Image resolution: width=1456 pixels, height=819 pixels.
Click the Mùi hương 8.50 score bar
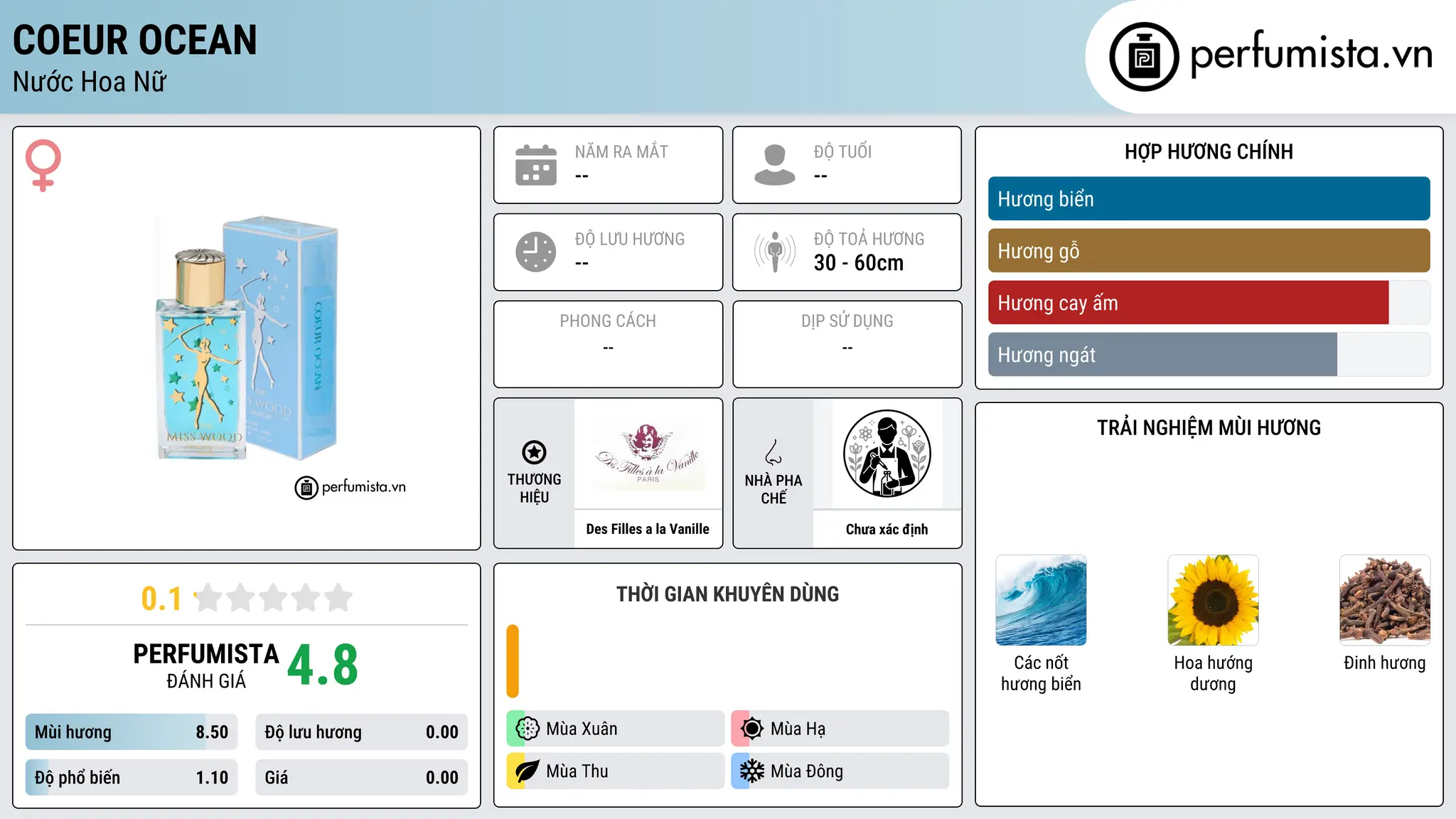point(132,732)
